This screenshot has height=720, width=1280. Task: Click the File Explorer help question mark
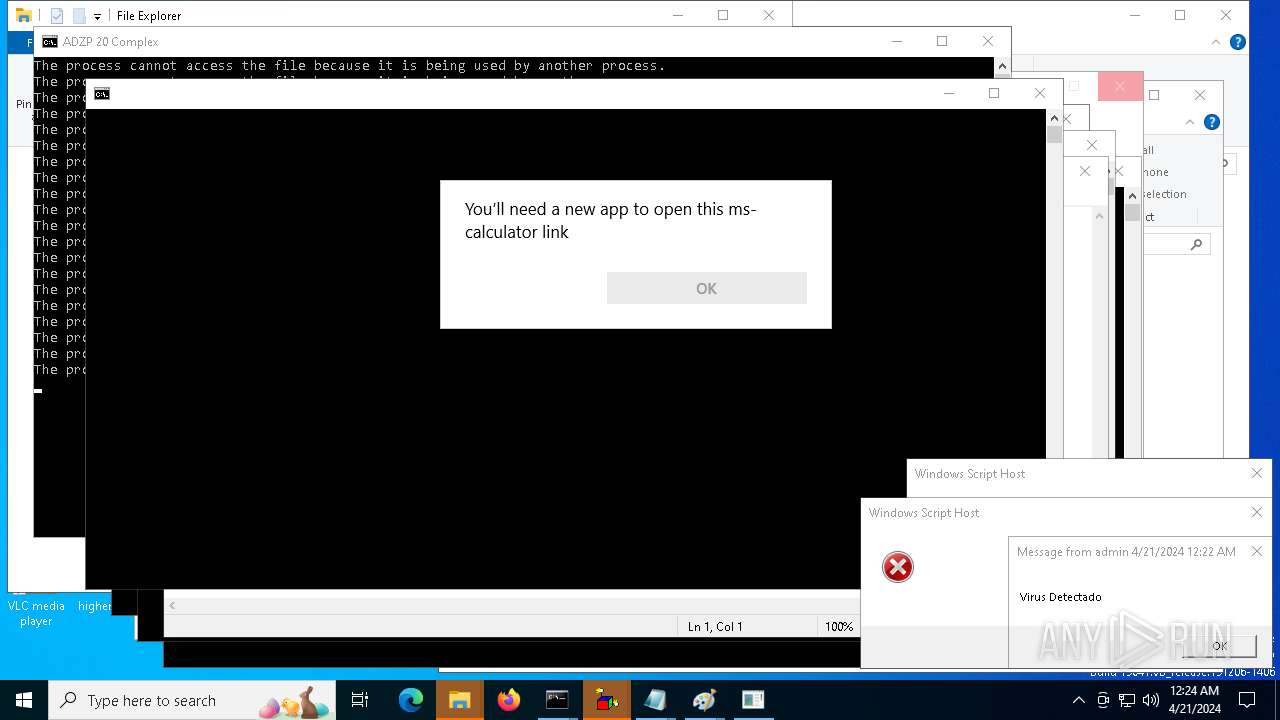click(1237, 42)
